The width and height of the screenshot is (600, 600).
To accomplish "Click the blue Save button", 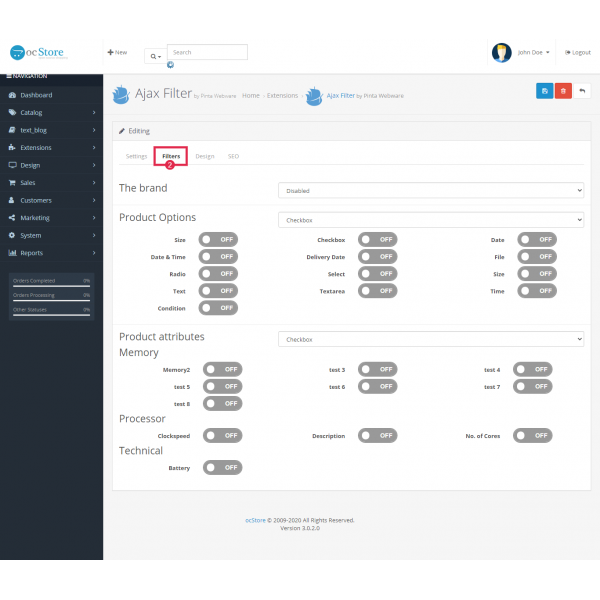I will 545,91.
